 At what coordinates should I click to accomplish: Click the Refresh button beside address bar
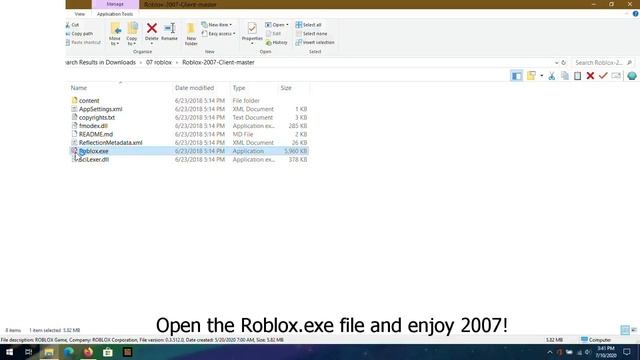(564, 63)
